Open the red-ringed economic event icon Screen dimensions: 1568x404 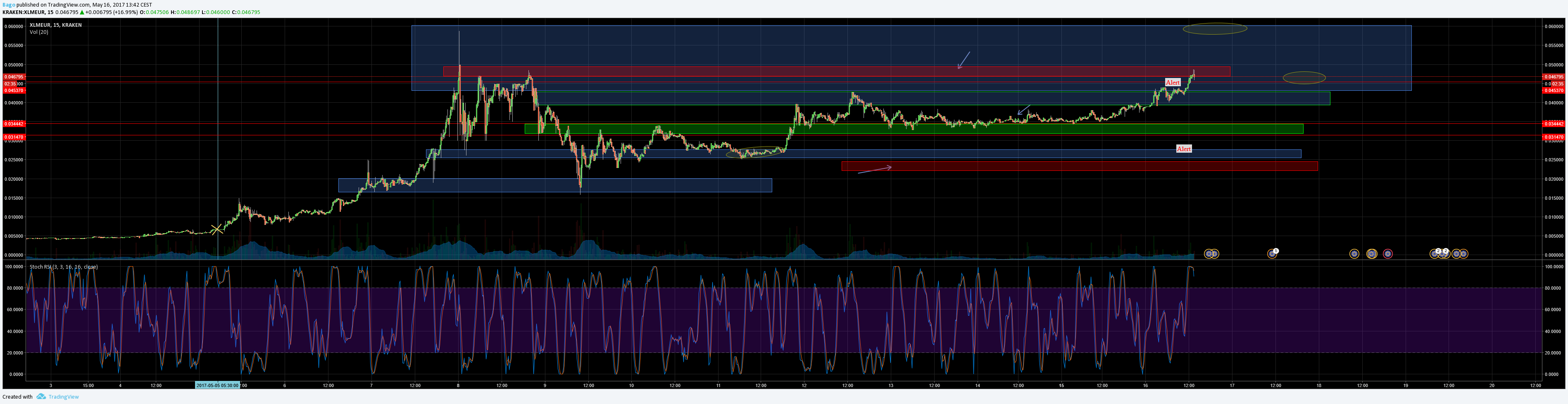point(1388,254)
